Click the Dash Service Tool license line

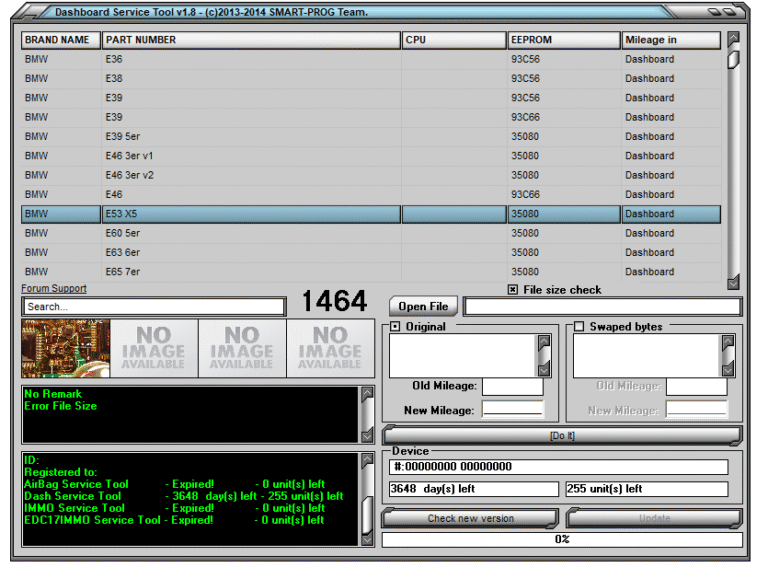(184, 496)
